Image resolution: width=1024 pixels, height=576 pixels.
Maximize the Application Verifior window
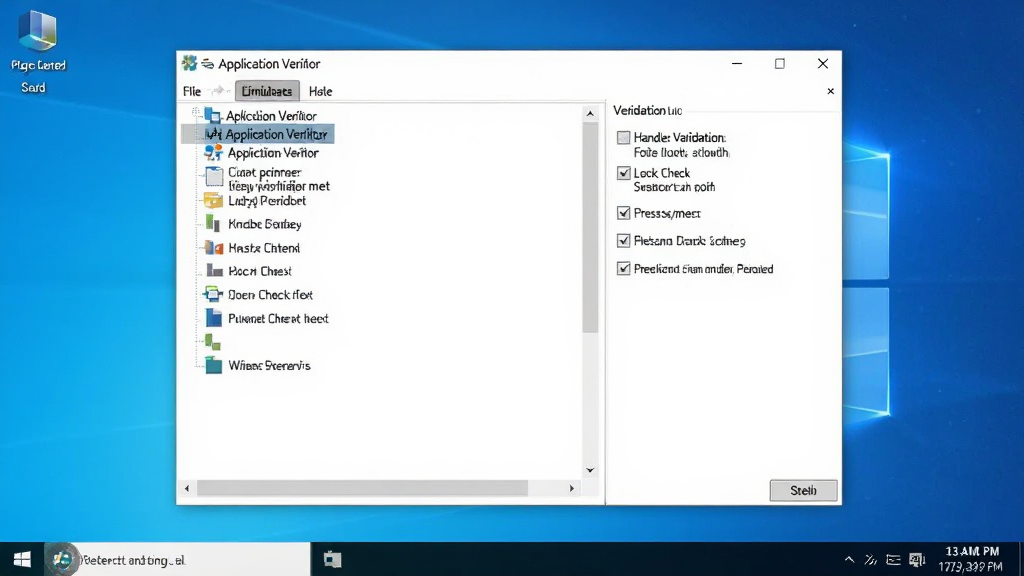point(780,63)
